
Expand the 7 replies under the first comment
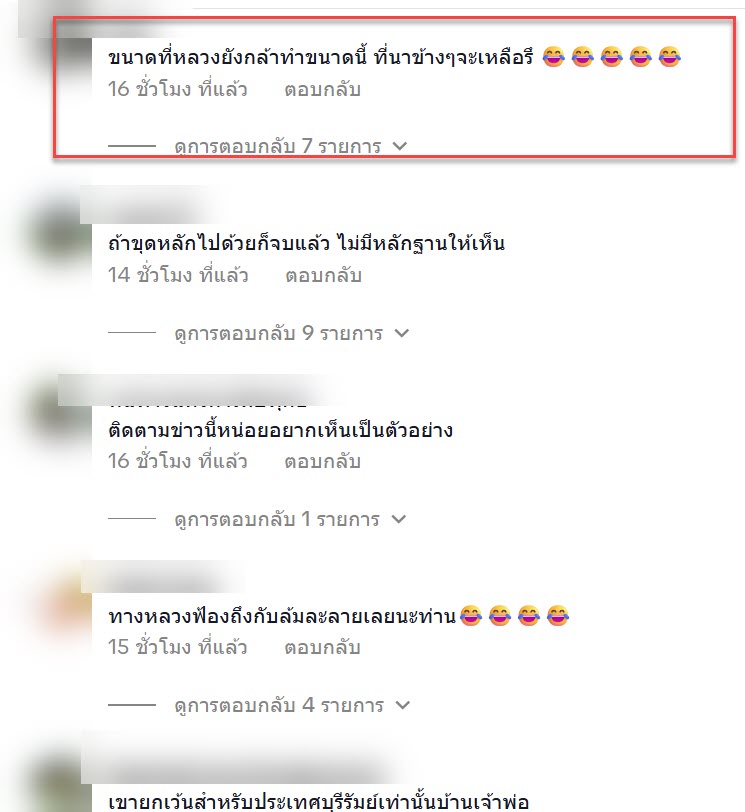pos(290,147)
